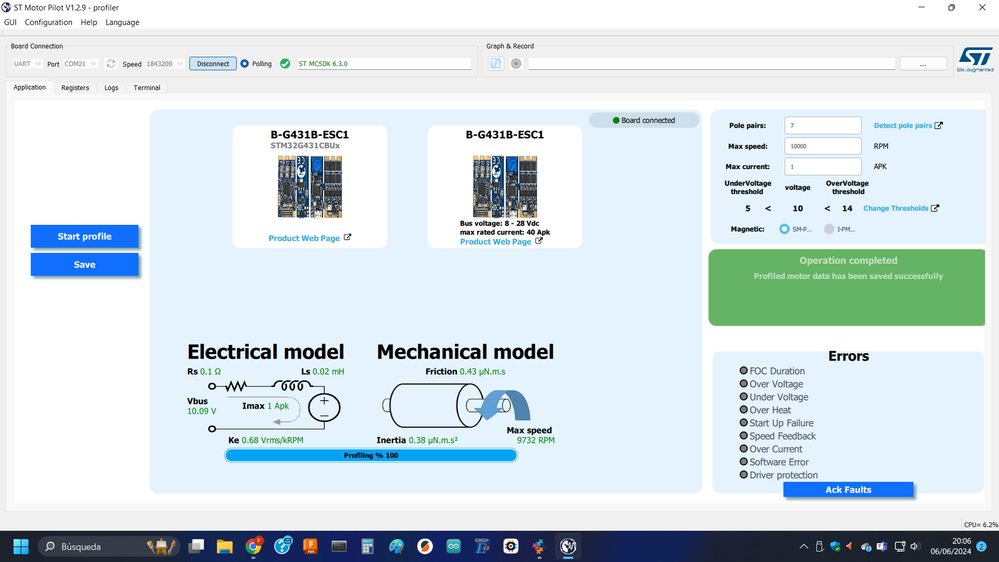
Task: Click the record file browse button
Action: click(923, 64)
